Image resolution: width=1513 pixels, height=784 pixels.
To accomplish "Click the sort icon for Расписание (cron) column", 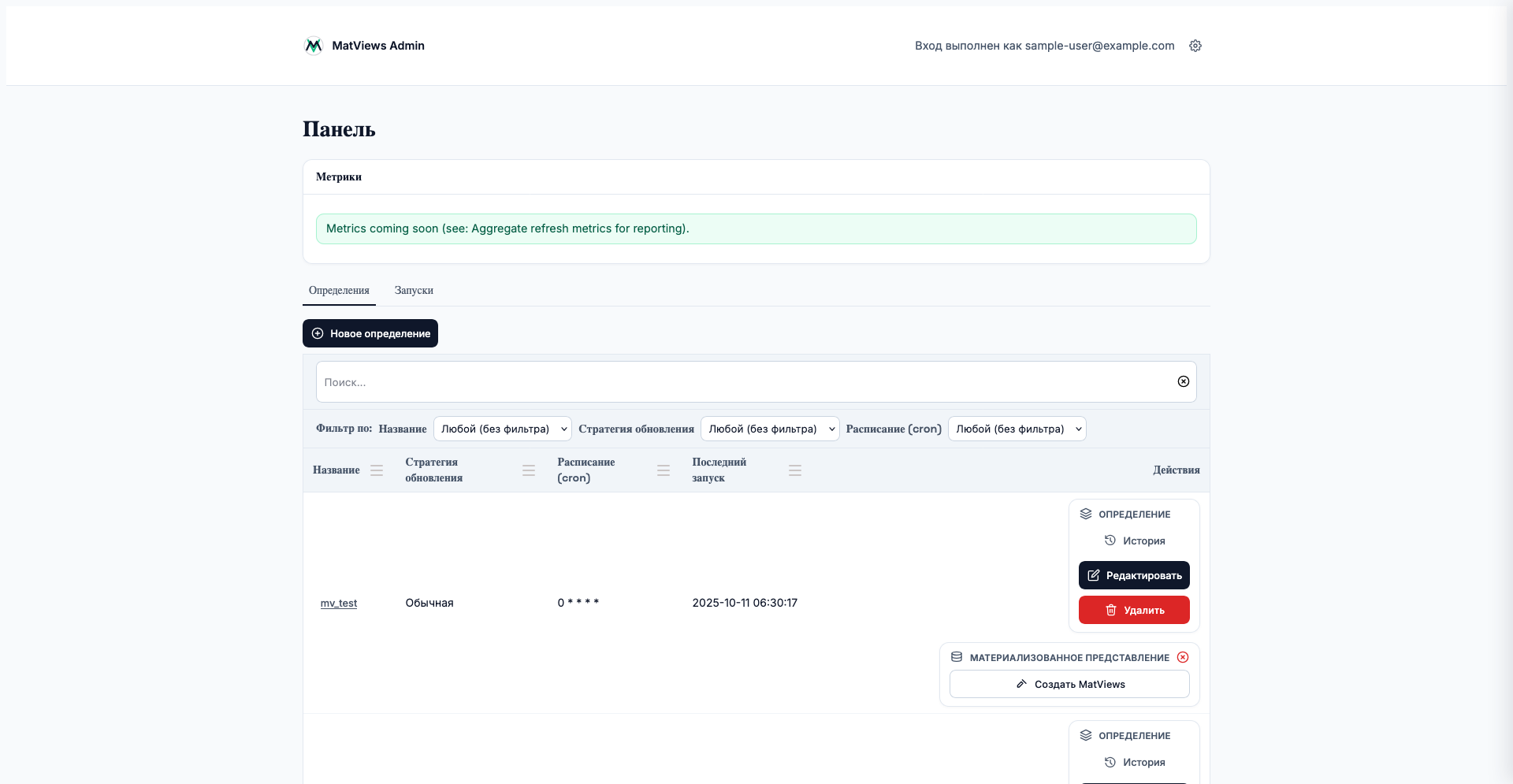I will pyautogui.click(x=663, y=470).
